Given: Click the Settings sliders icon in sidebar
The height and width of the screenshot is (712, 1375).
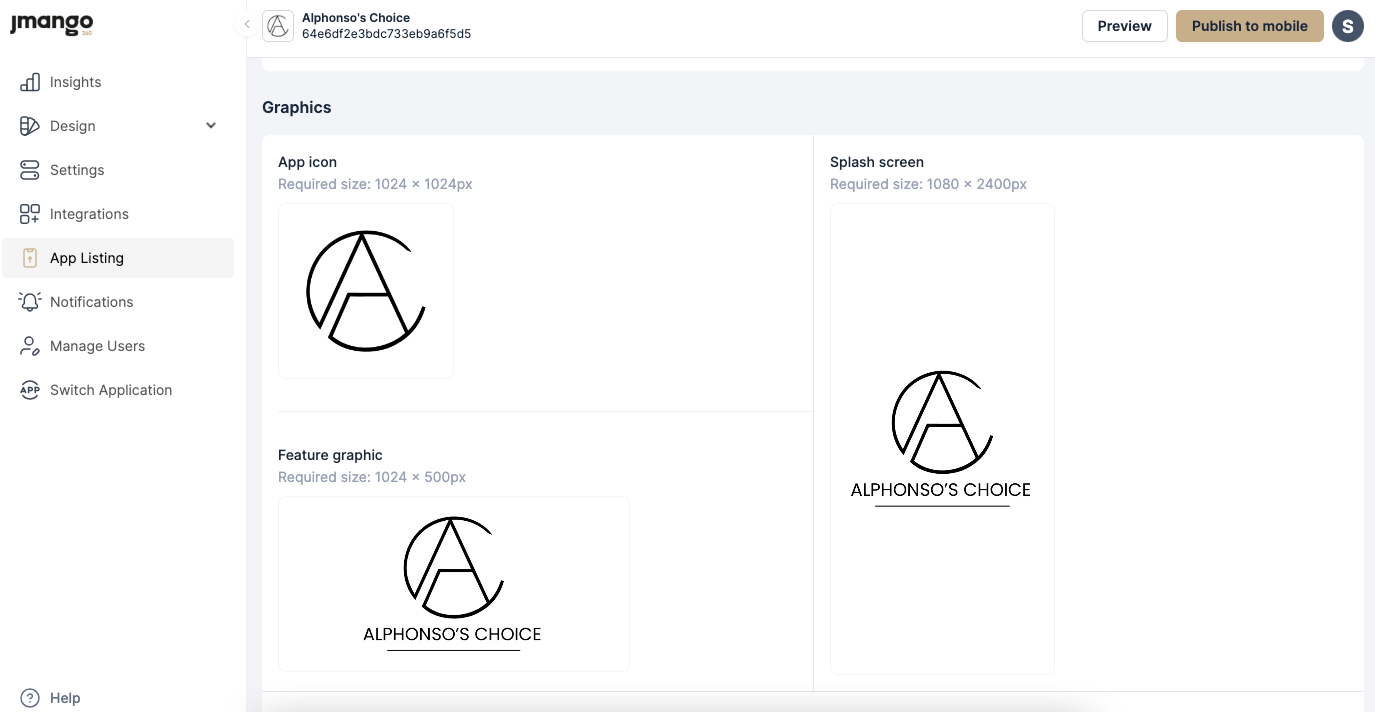Looking at the screenshot, I should pos(30,170).
